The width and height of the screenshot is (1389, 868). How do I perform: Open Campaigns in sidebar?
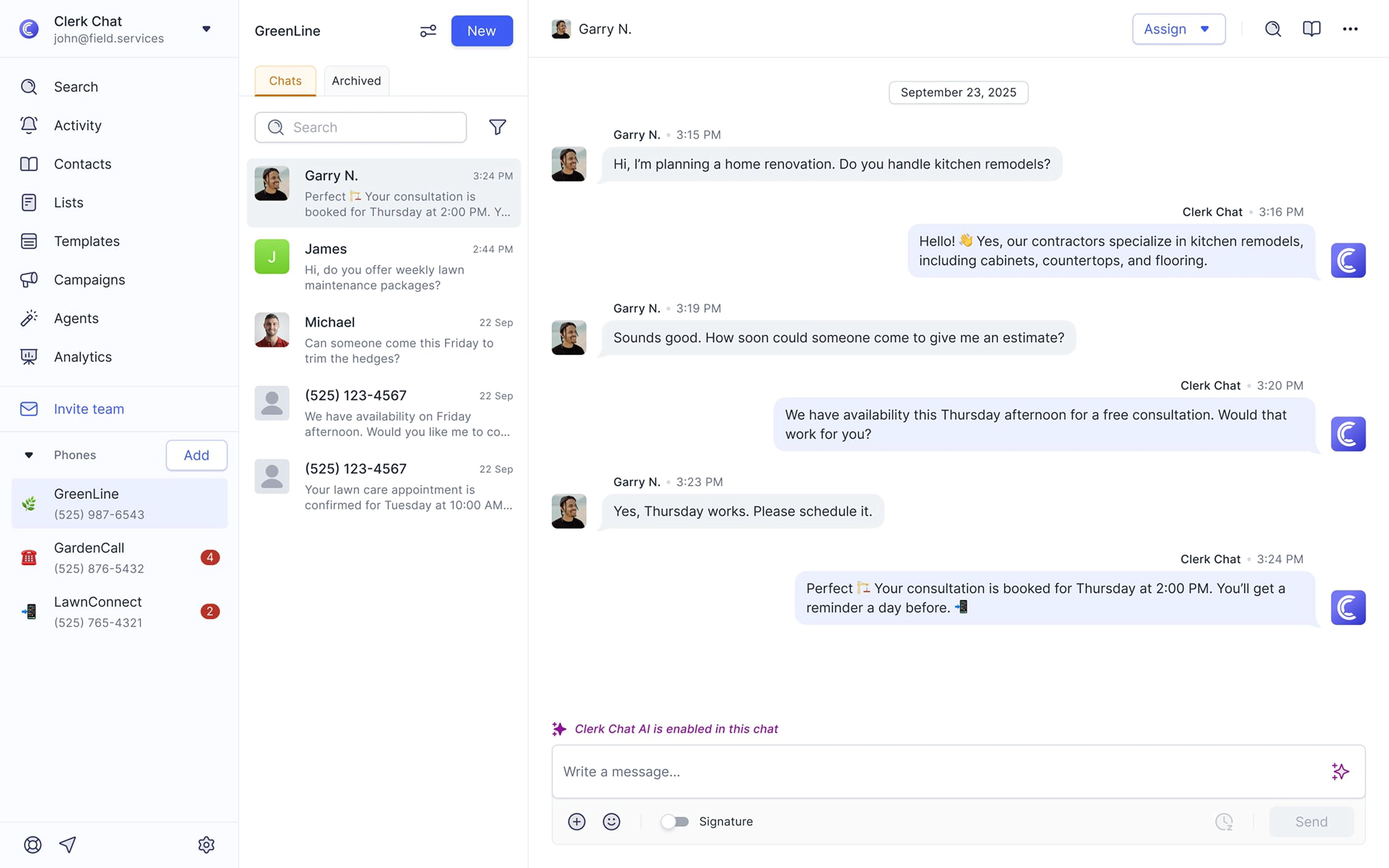pos(89,279)
